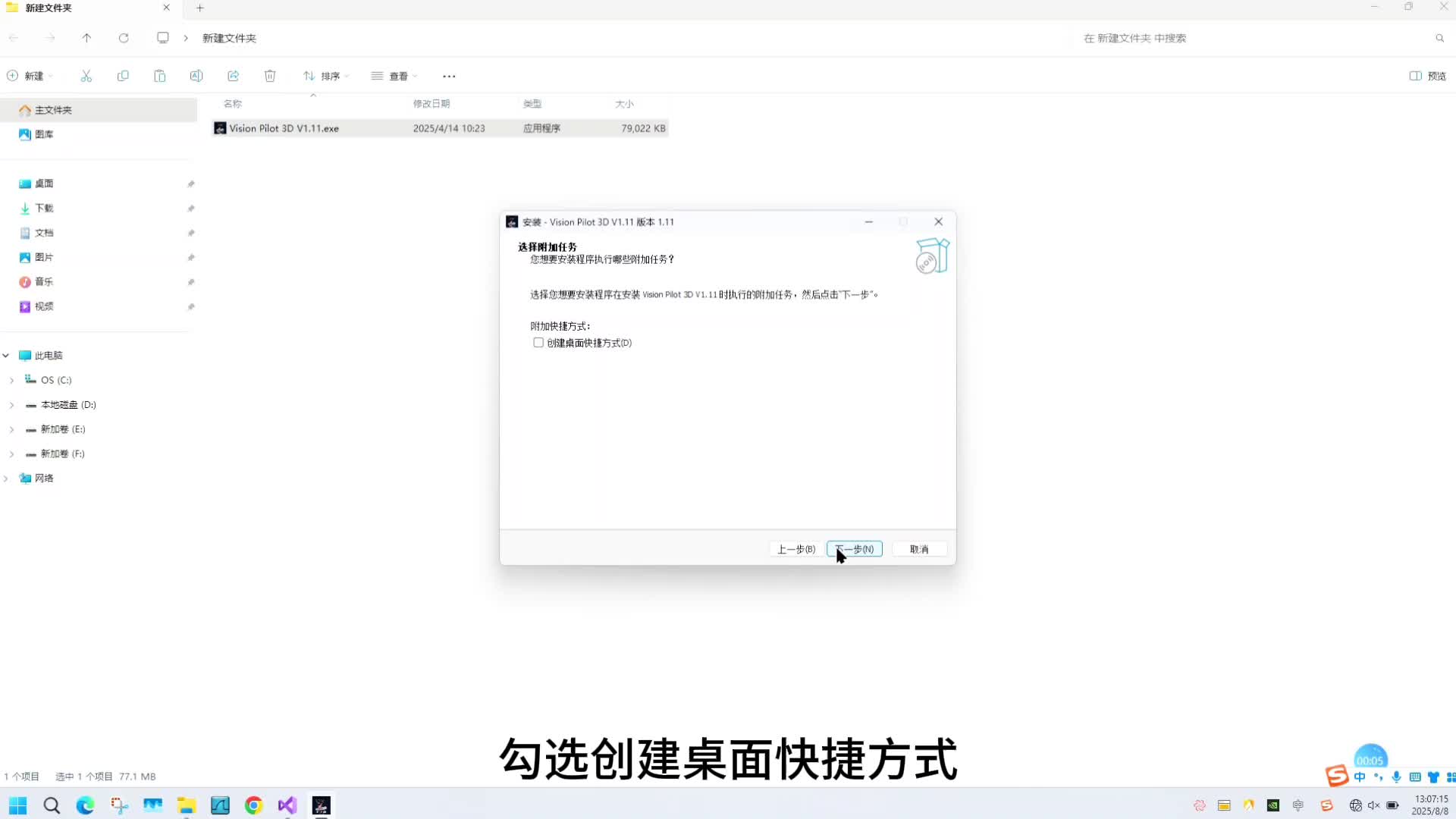Viewport: 1456px width, 819px height.
Task: Click the Explorer forward navigation arrow
Action: [x=50, y=38]
